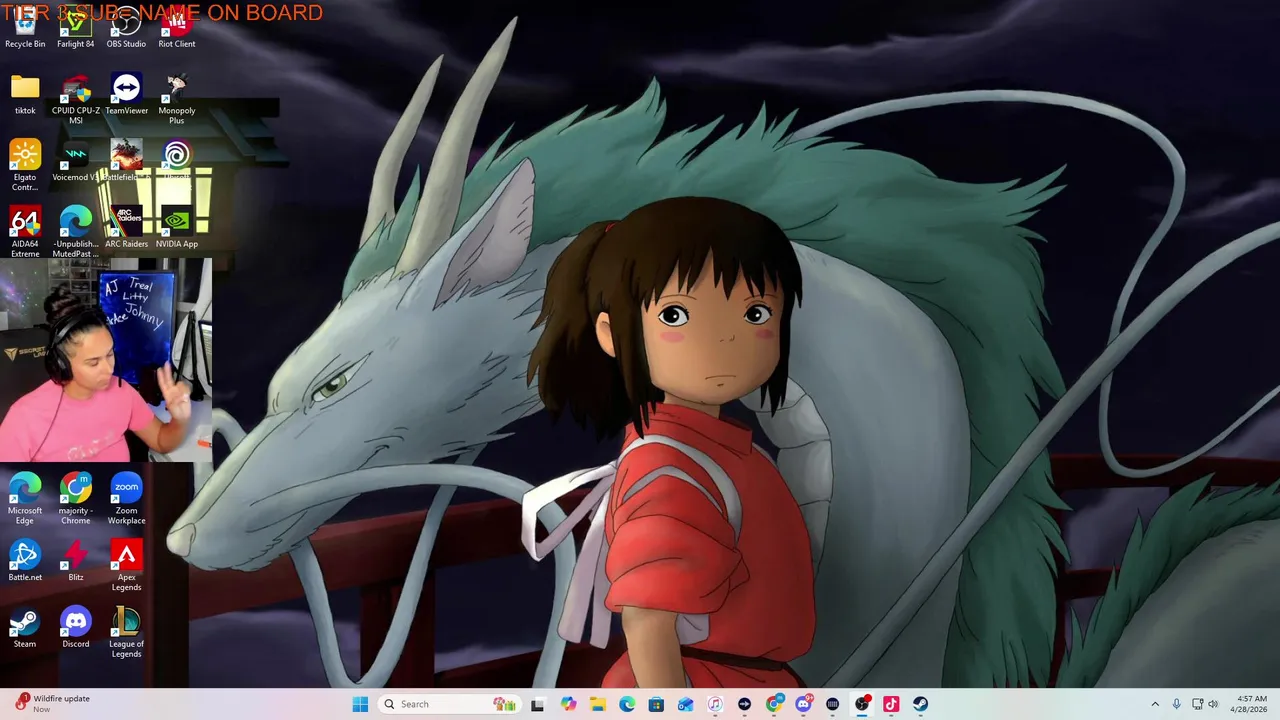
Task: Click the webcam overlay thumbnail
Action: 106,361
